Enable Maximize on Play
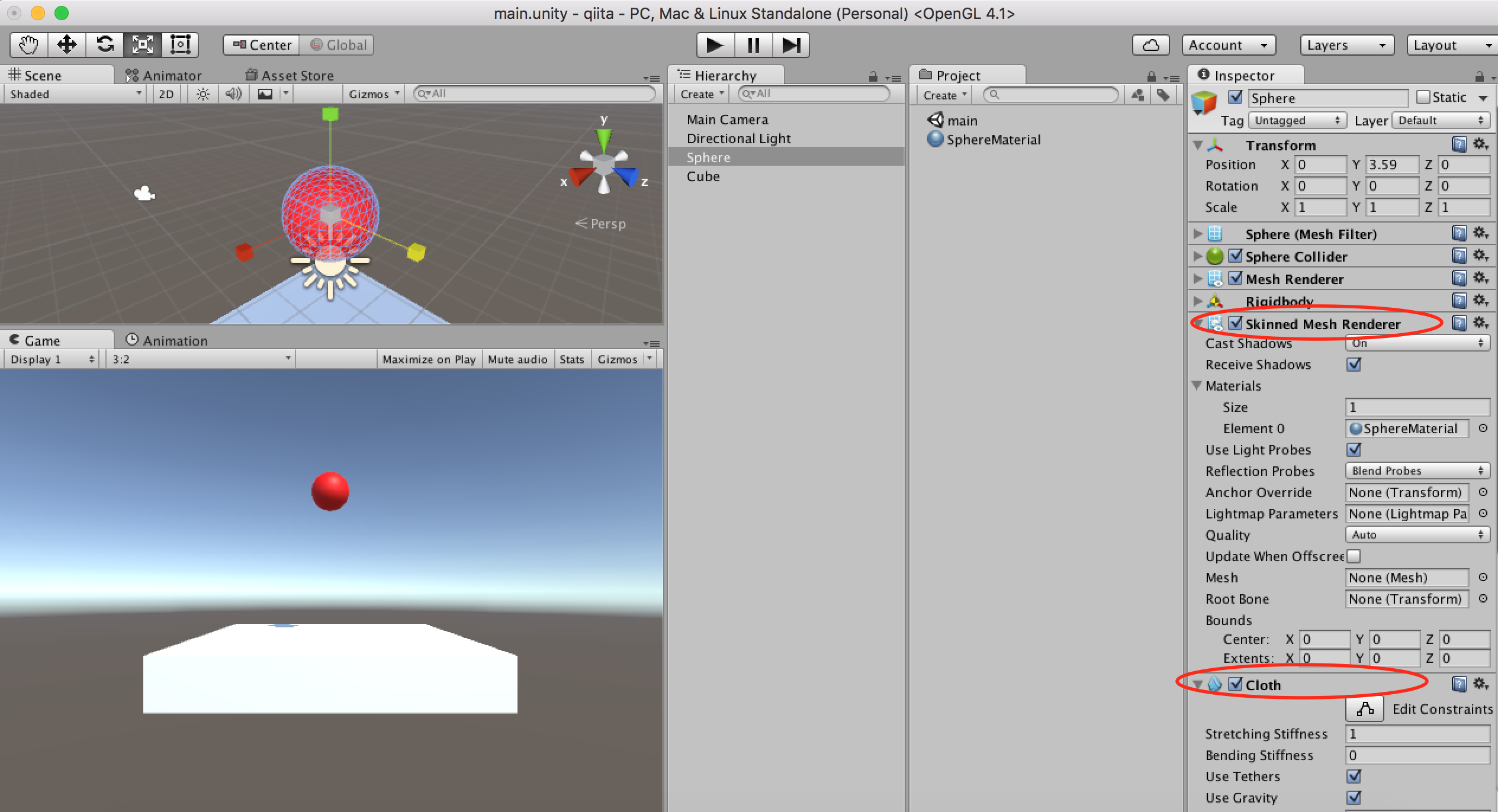 pyautogui.click(x=429, y=359)
